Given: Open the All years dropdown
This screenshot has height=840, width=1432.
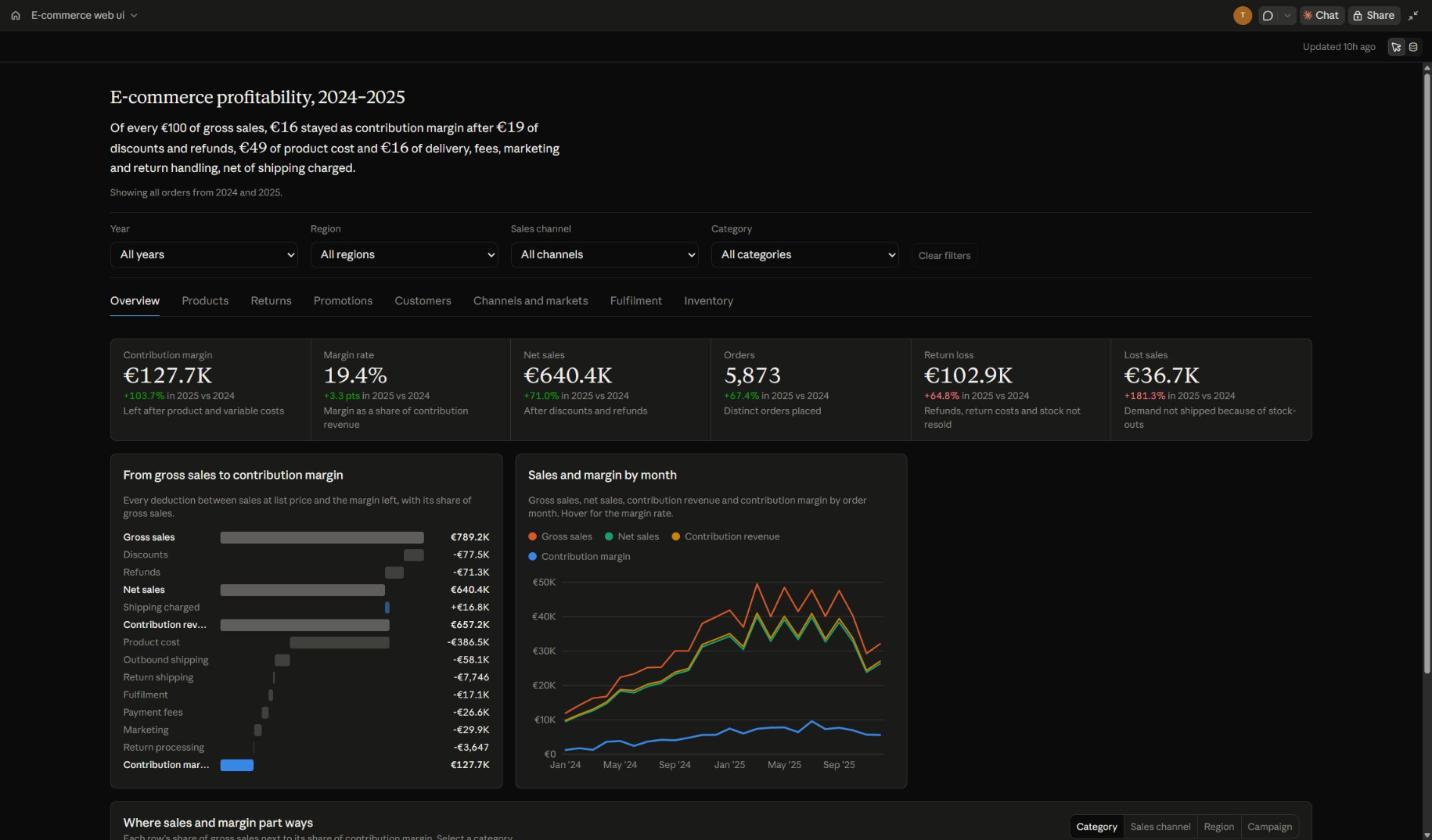Looking at the screenshot, I should click(204, 255).
